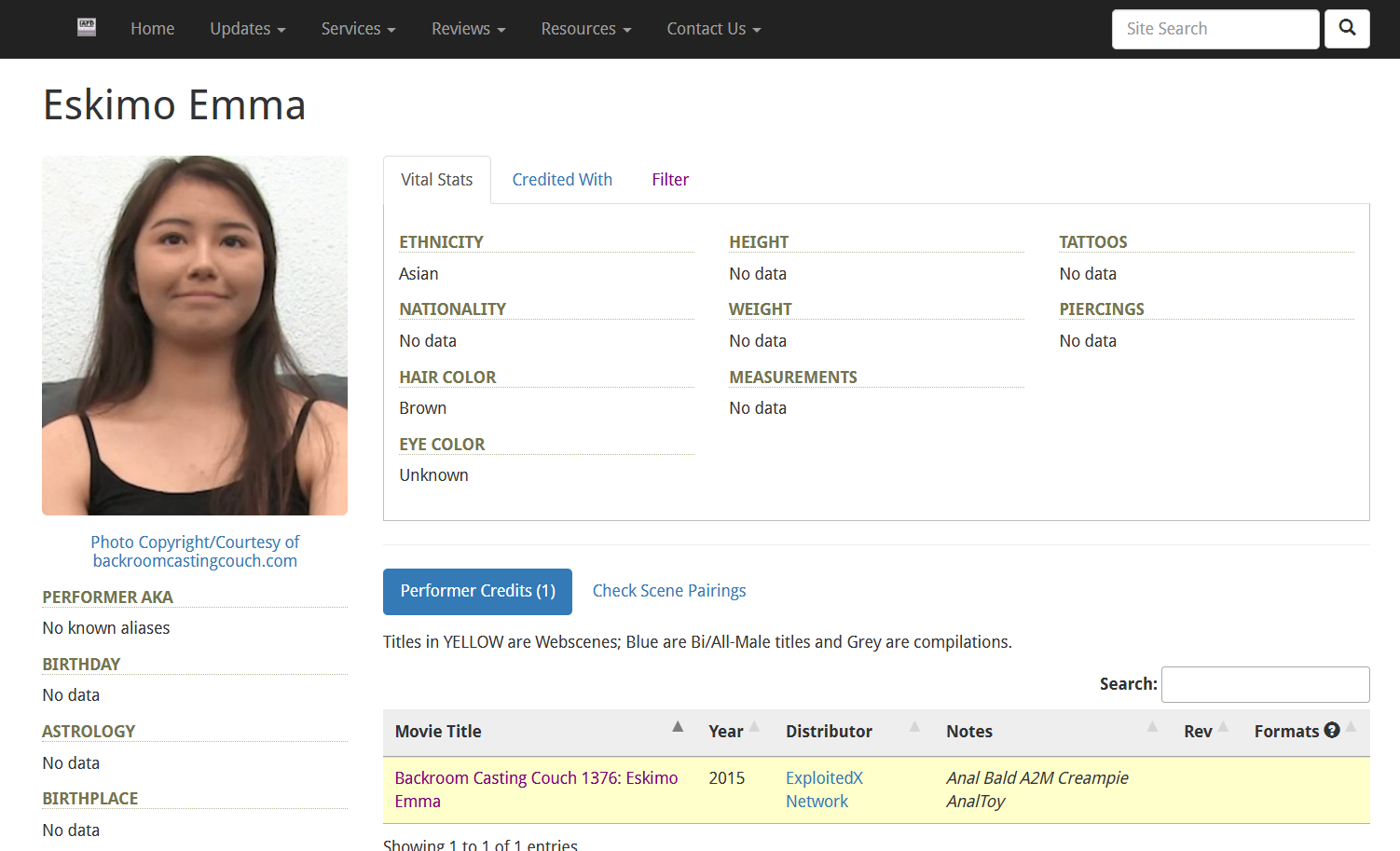Open the Resources dropdown menu
Image resolution: width=1400 pixels, height=851 pixels.
[586, 29]
